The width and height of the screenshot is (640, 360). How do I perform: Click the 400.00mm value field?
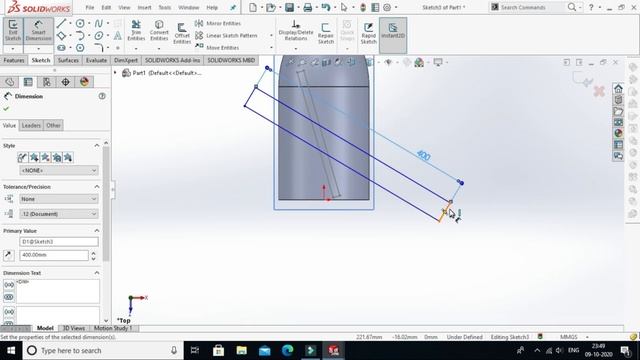pos(53,255)
